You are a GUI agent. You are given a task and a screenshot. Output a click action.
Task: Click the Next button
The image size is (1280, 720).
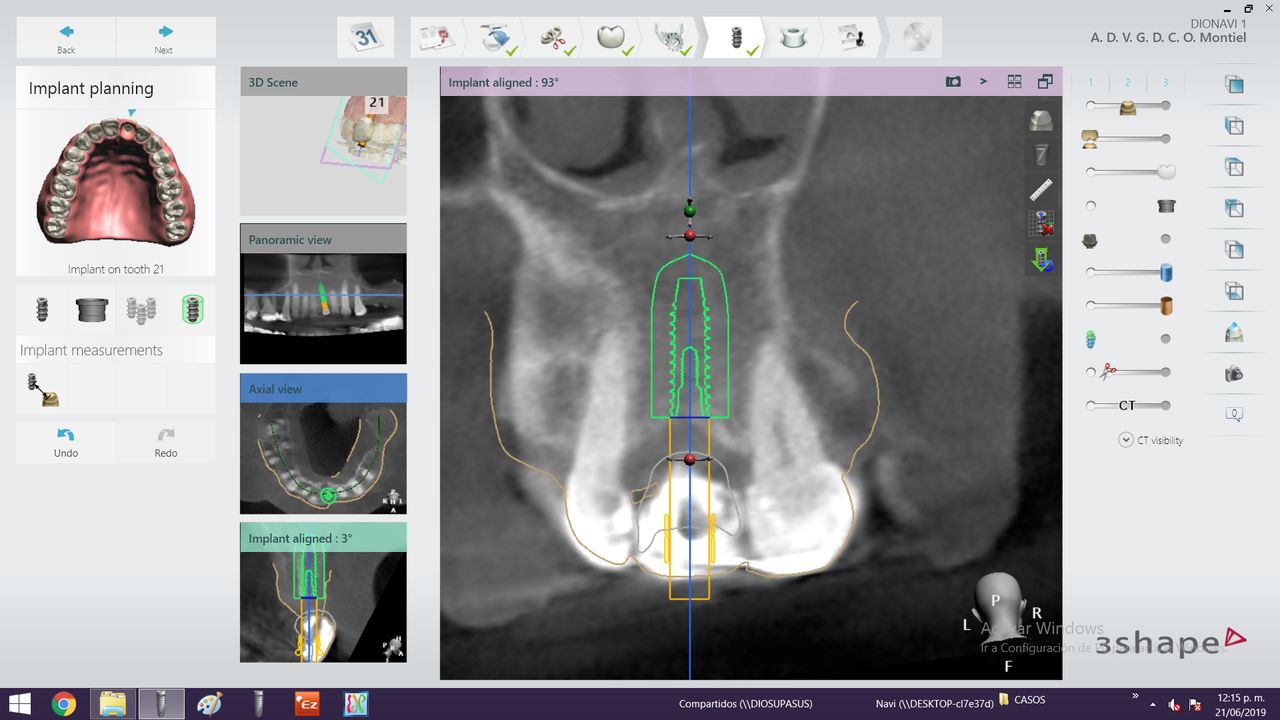point(165,38)
